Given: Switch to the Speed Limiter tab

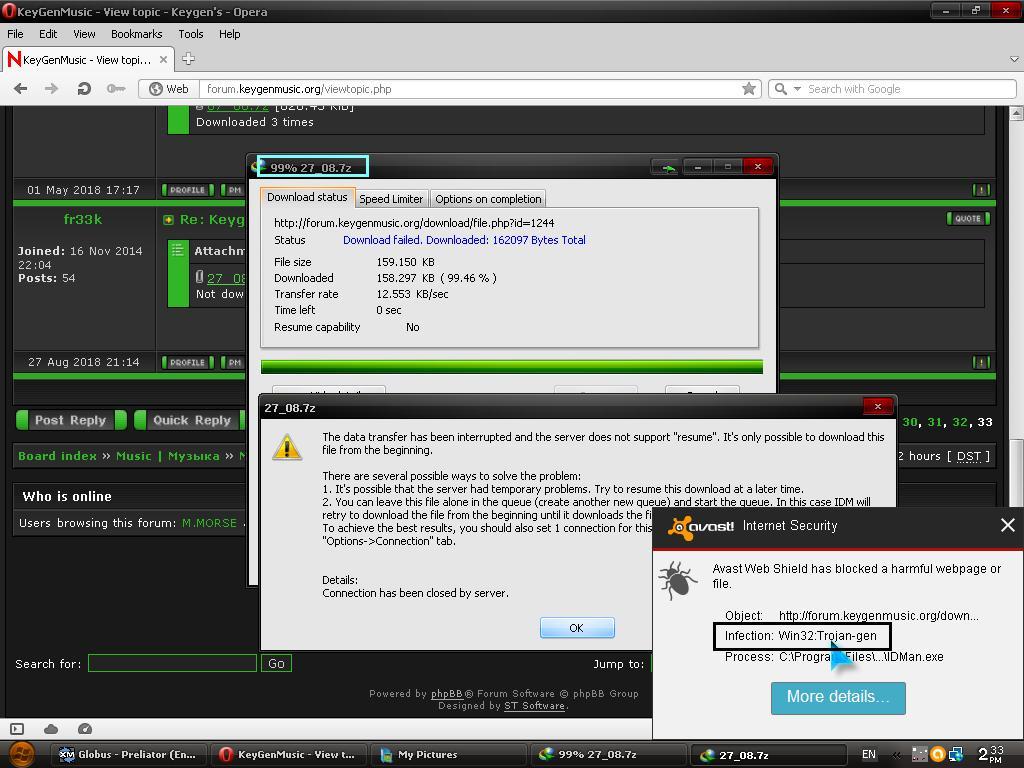Looking at the screenshot, I should (x=391, y=199).
